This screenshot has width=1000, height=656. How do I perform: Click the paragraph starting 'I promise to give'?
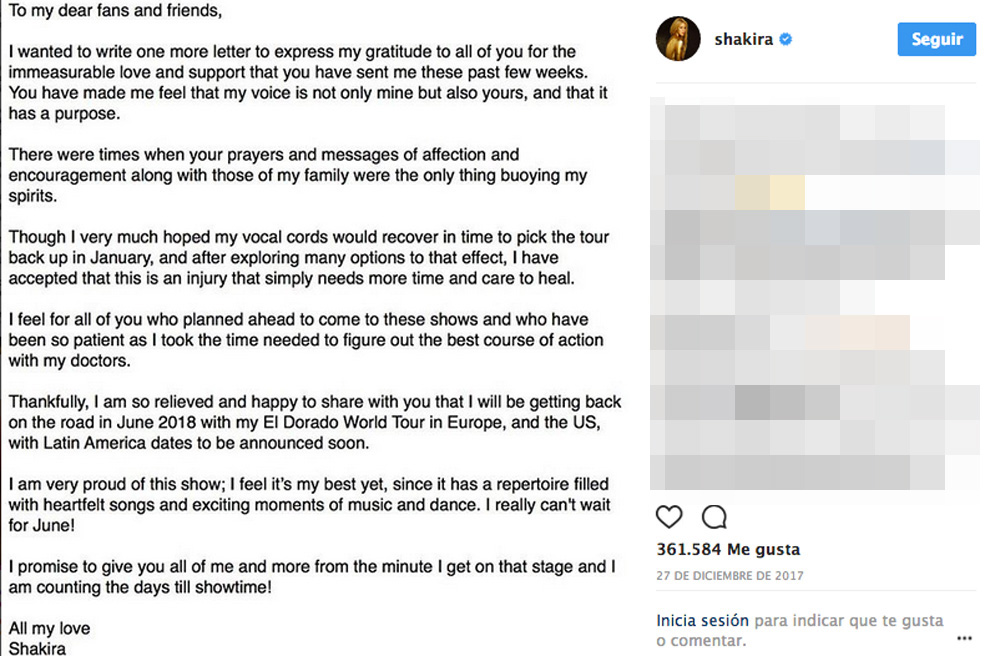(x=312, y=577)
